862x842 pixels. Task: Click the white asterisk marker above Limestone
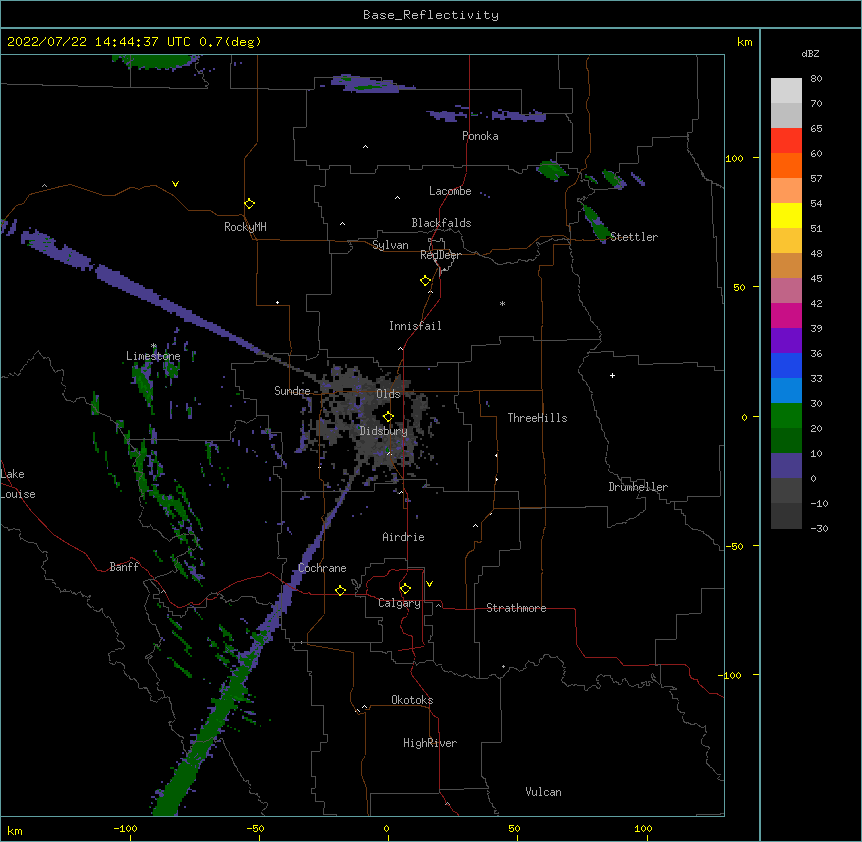tap(154, 346)
